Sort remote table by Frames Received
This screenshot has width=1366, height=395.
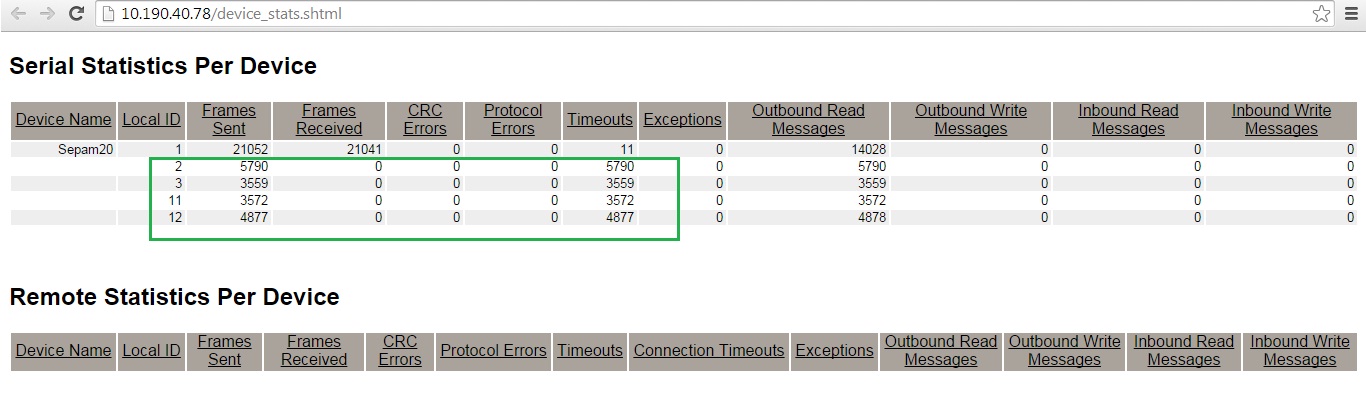314,351
